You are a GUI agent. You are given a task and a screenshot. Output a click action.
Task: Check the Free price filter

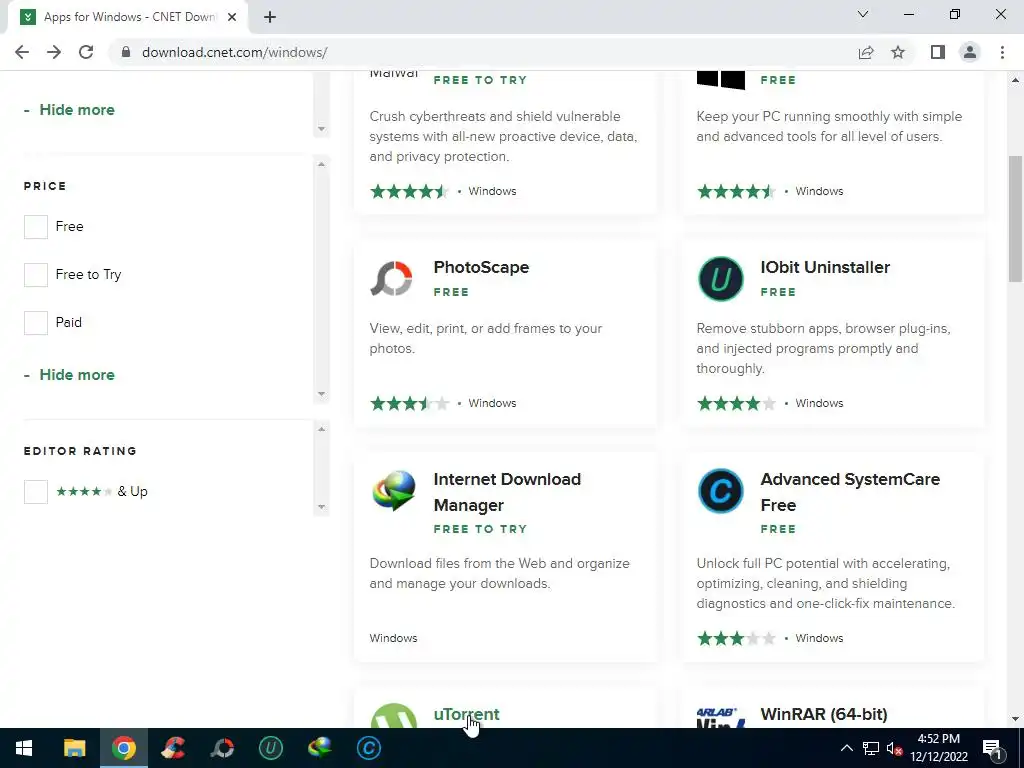(36, 227)
